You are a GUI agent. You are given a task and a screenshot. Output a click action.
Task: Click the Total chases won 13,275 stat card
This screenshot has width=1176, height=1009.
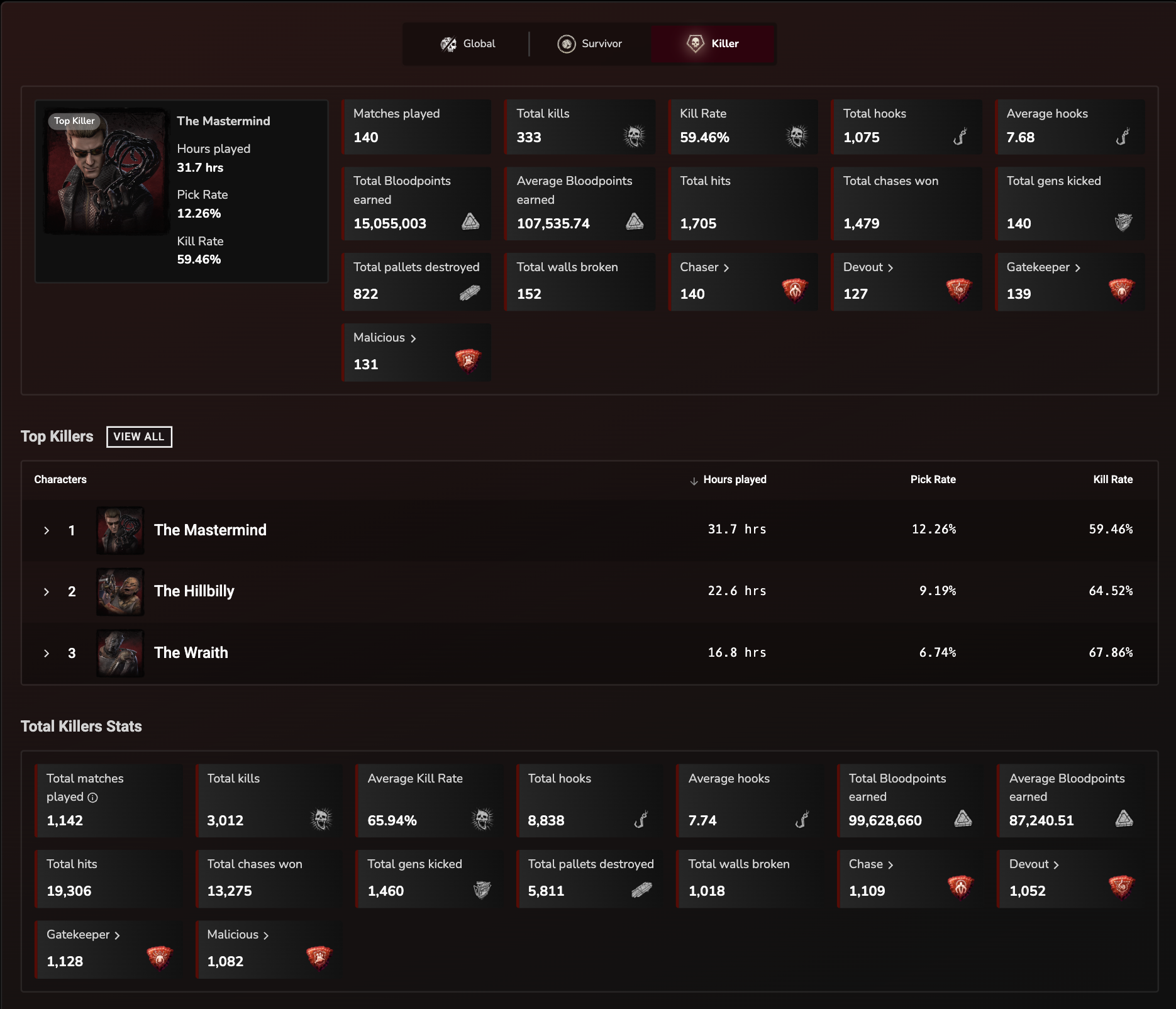tap(270, 879)
